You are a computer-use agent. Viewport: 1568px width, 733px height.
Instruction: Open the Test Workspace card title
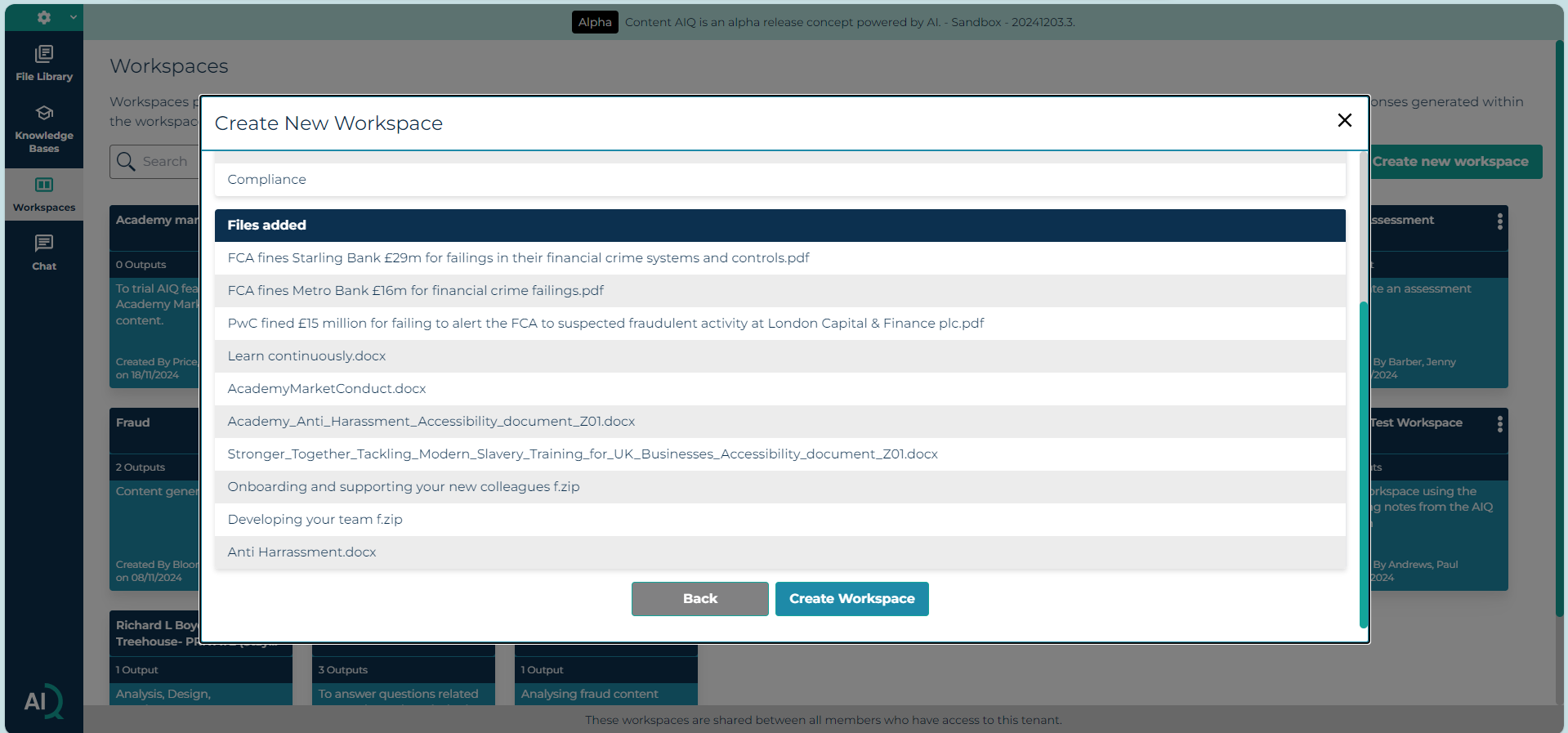pyautogui.click(x=1417, y=422)
